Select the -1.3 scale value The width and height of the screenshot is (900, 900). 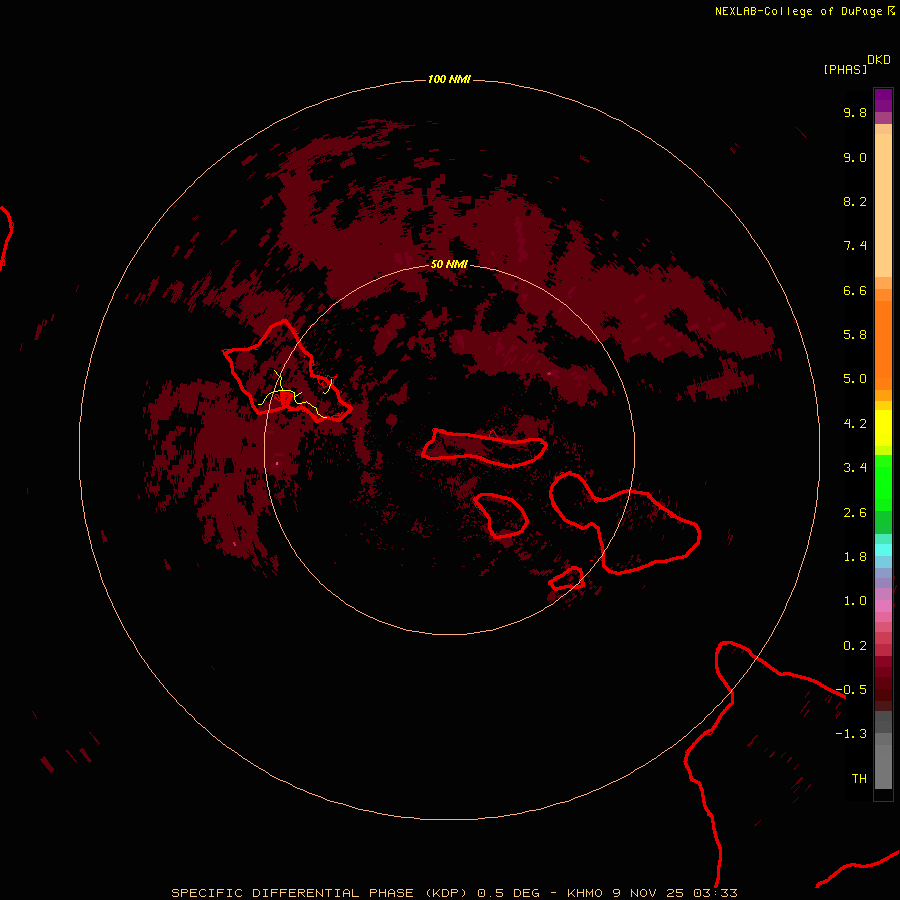[851, 734]
